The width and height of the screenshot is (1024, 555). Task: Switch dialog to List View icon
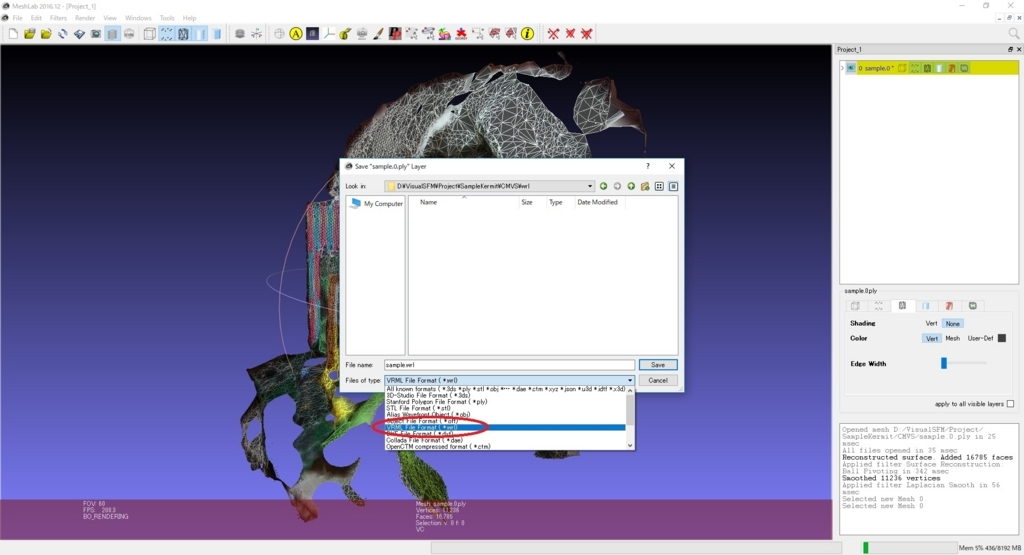[660, 186]
